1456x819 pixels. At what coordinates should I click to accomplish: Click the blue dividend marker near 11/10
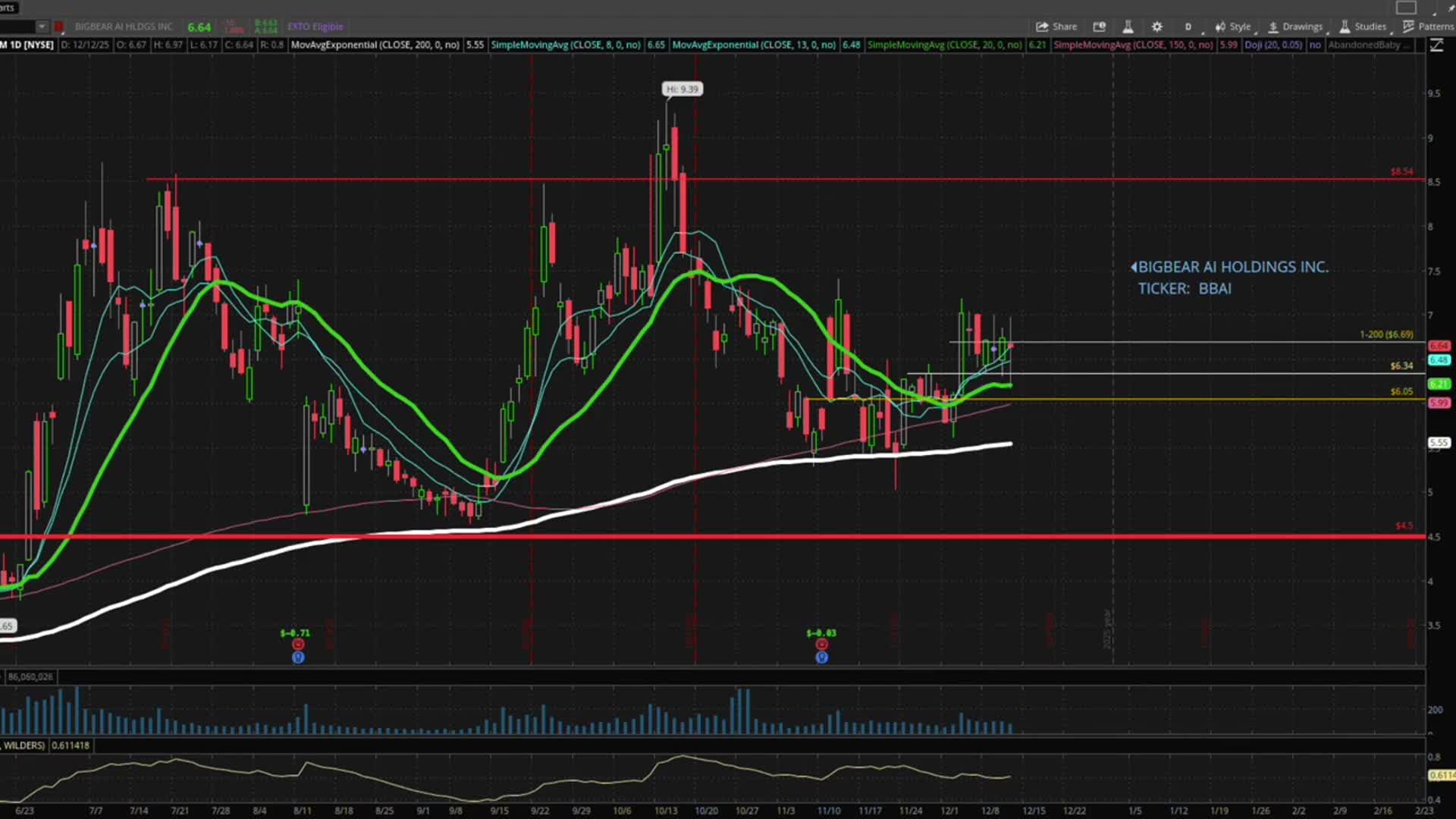click(821, 657)
